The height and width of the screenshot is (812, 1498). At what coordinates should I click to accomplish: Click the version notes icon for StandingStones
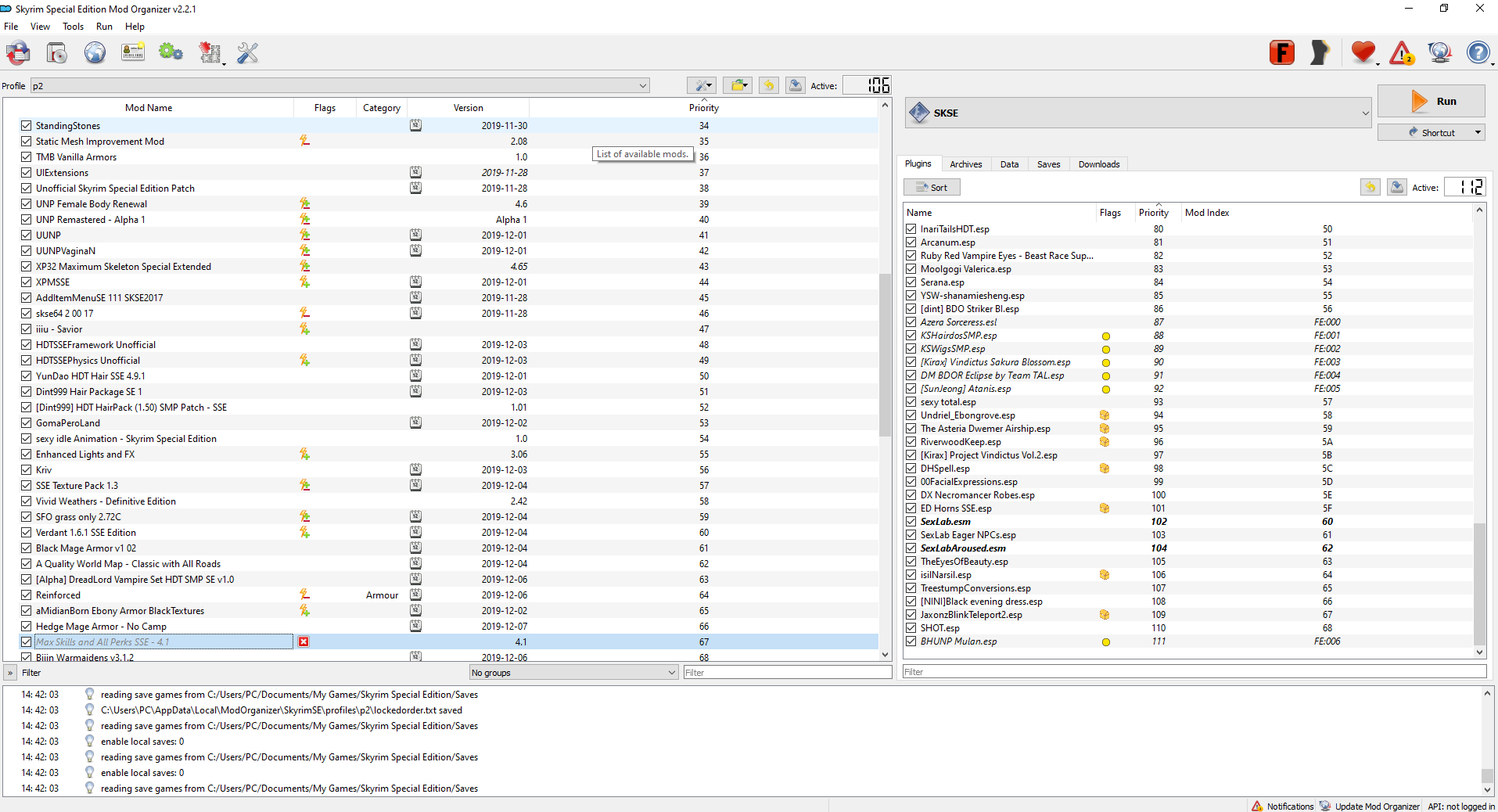click(415, 125)
